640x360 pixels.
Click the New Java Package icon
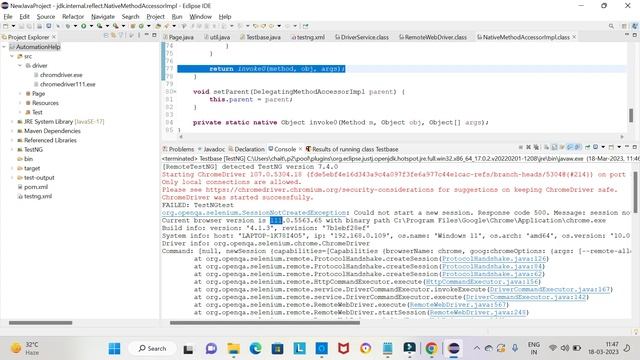coord(133,26)
